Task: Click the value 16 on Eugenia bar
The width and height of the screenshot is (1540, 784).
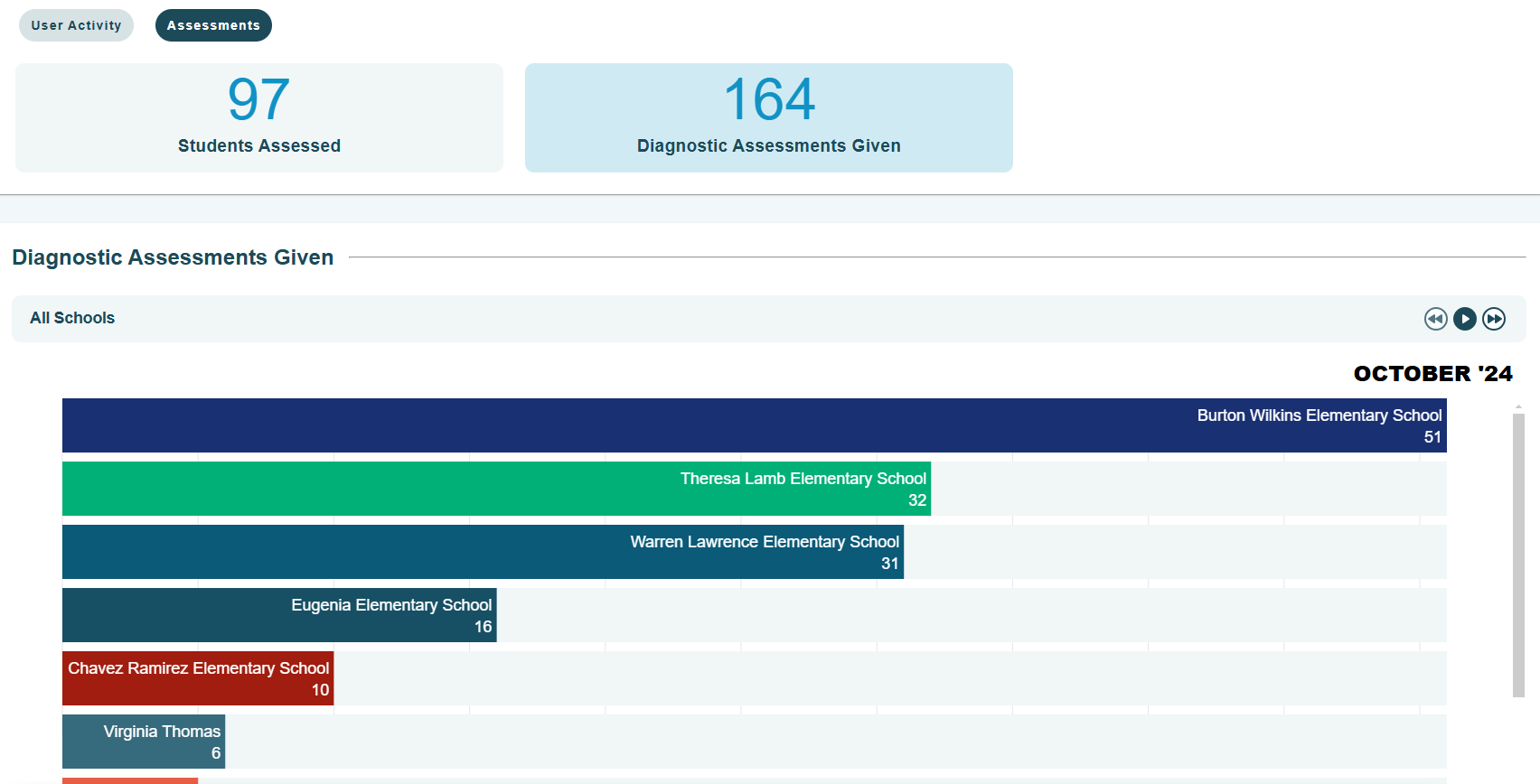Action: pyautogui.click(x=484, y=627)
